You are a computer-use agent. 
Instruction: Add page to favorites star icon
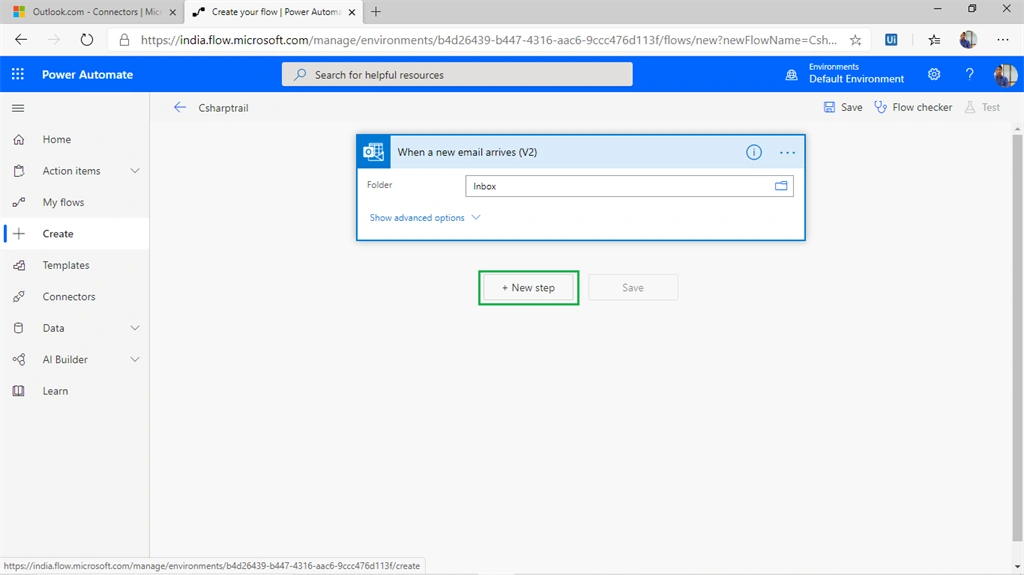[x=855, y=40]
